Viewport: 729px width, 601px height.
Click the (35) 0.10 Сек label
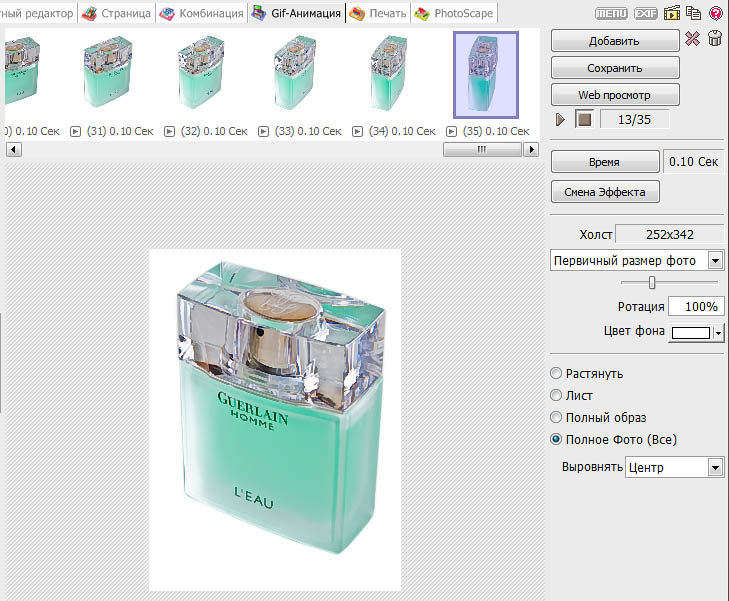(496, 132)
